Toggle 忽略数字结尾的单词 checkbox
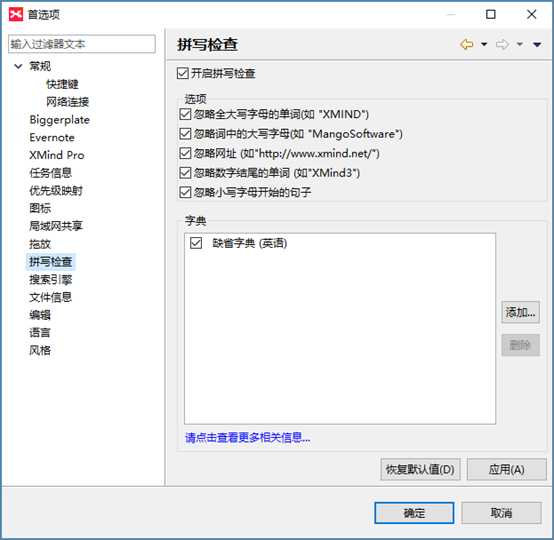The height and width of the screenshot is (540, 554). 185,172
